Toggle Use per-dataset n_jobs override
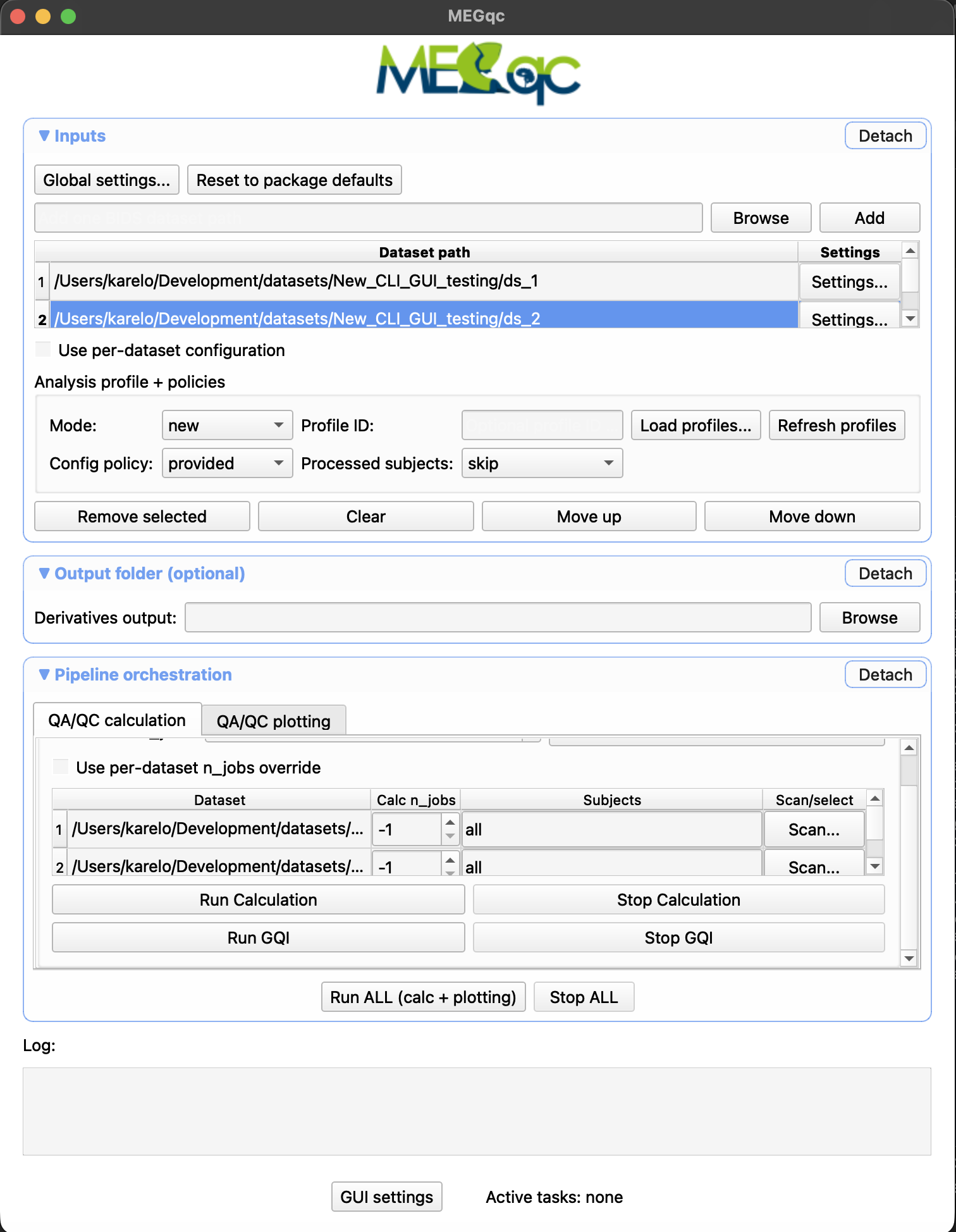 click(x=61, y=767)
